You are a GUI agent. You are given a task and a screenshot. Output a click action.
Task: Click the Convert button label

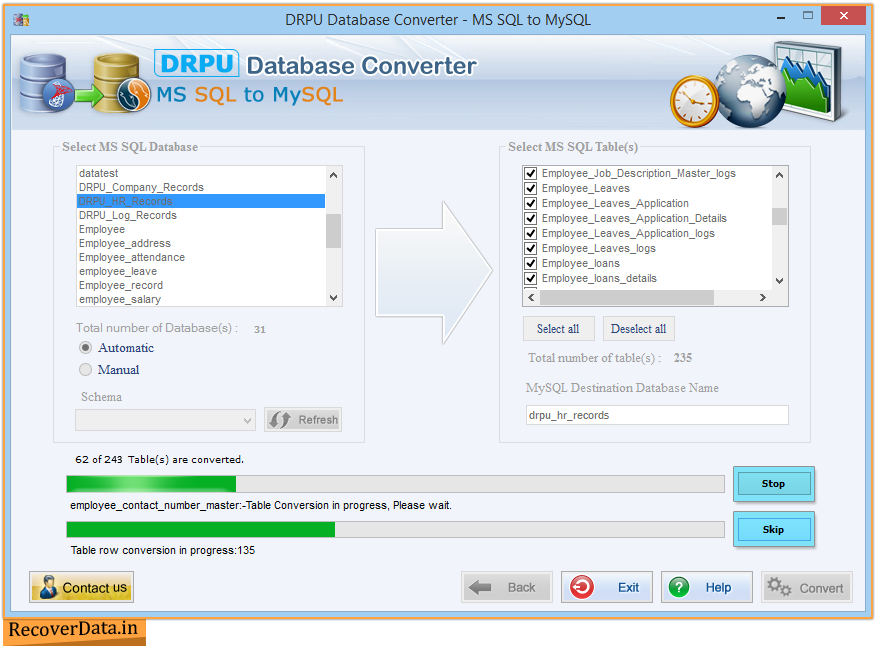tap(821, 588)
